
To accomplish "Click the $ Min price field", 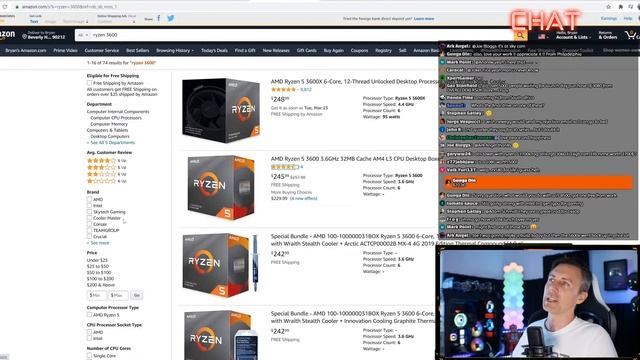I will click(96, 295).
